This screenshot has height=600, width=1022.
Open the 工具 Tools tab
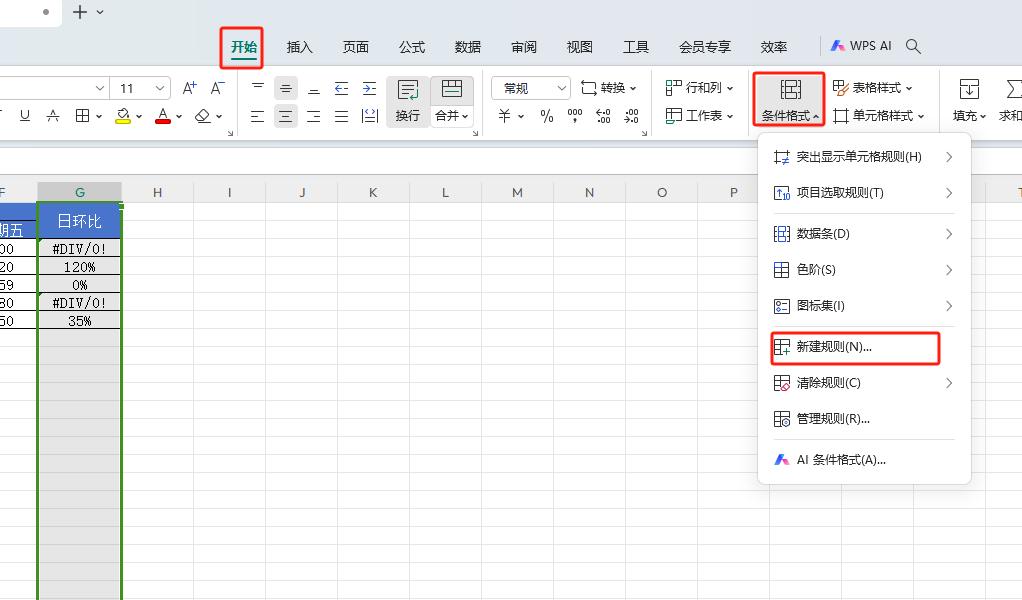tap(635, 47)
